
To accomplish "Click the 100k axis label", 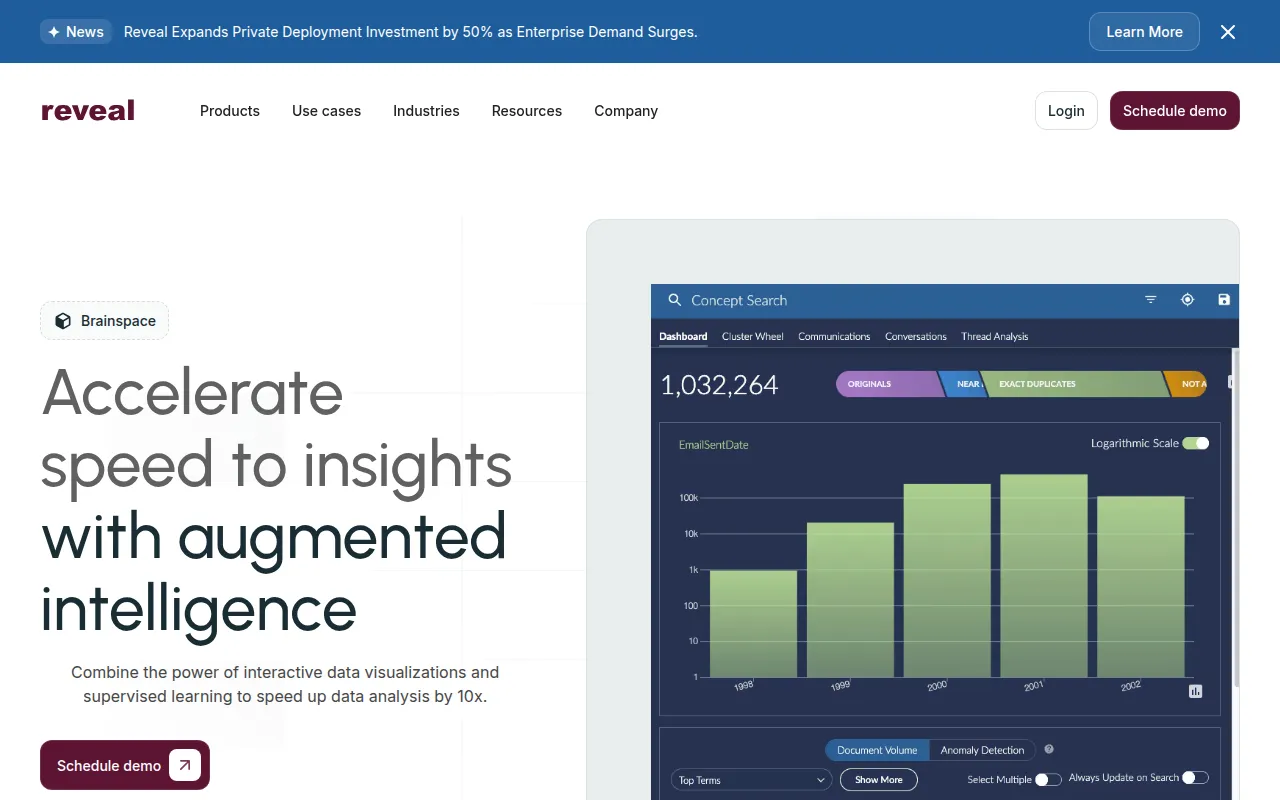I will pyautogui.click(x=688, y=498).
